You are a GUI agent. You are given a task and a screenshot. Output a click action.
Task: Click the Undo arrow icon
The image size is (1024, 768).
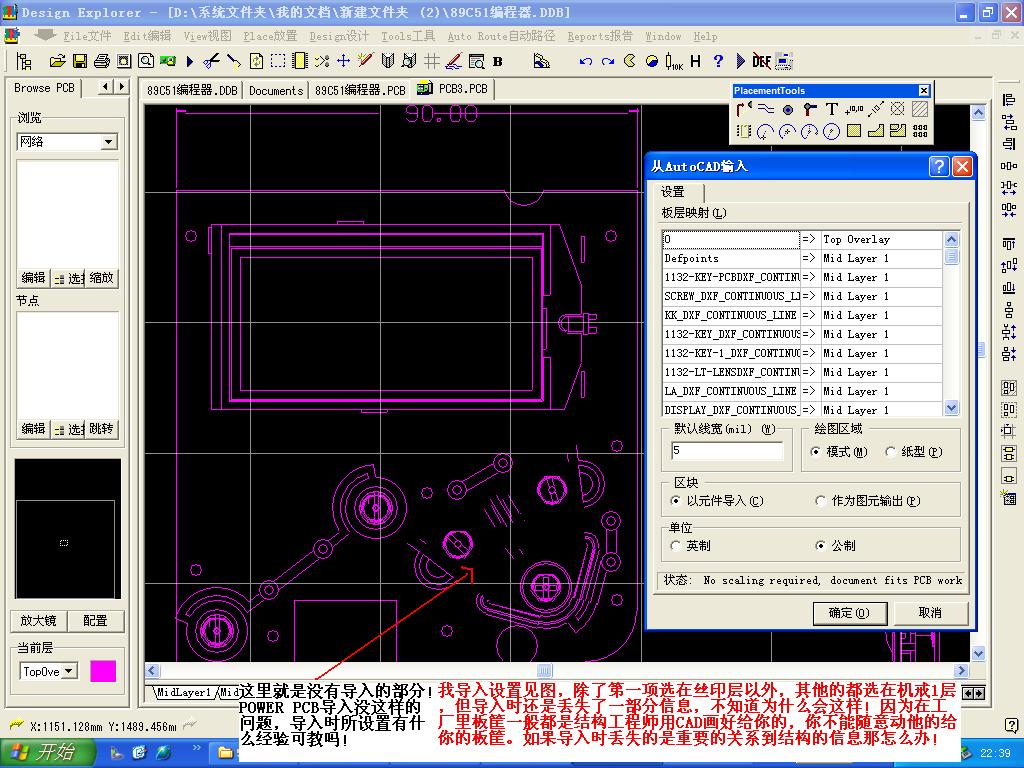[x=586, y=61]
